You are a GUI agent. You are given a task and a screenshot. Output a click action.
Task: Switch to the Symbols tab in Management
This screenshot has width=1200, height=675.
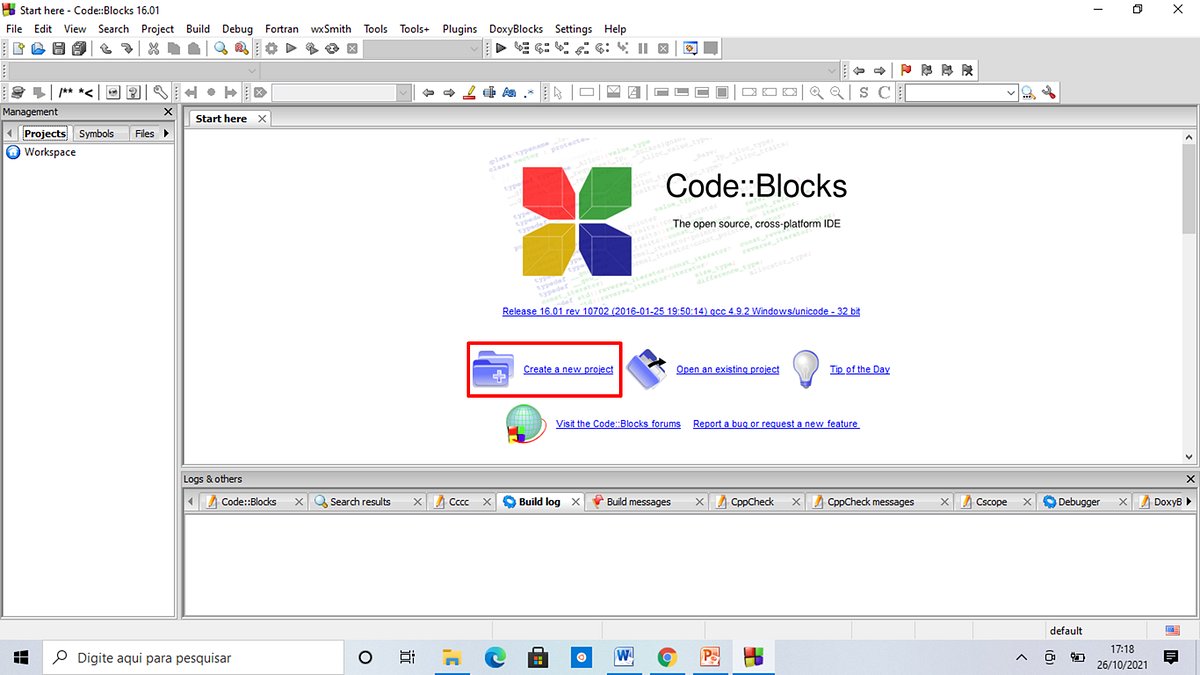(x=98, y=133)
